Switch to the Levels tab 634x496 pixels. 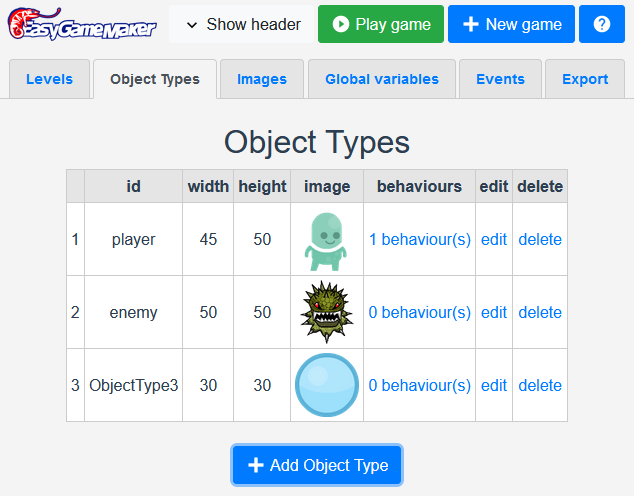(49, 79)
